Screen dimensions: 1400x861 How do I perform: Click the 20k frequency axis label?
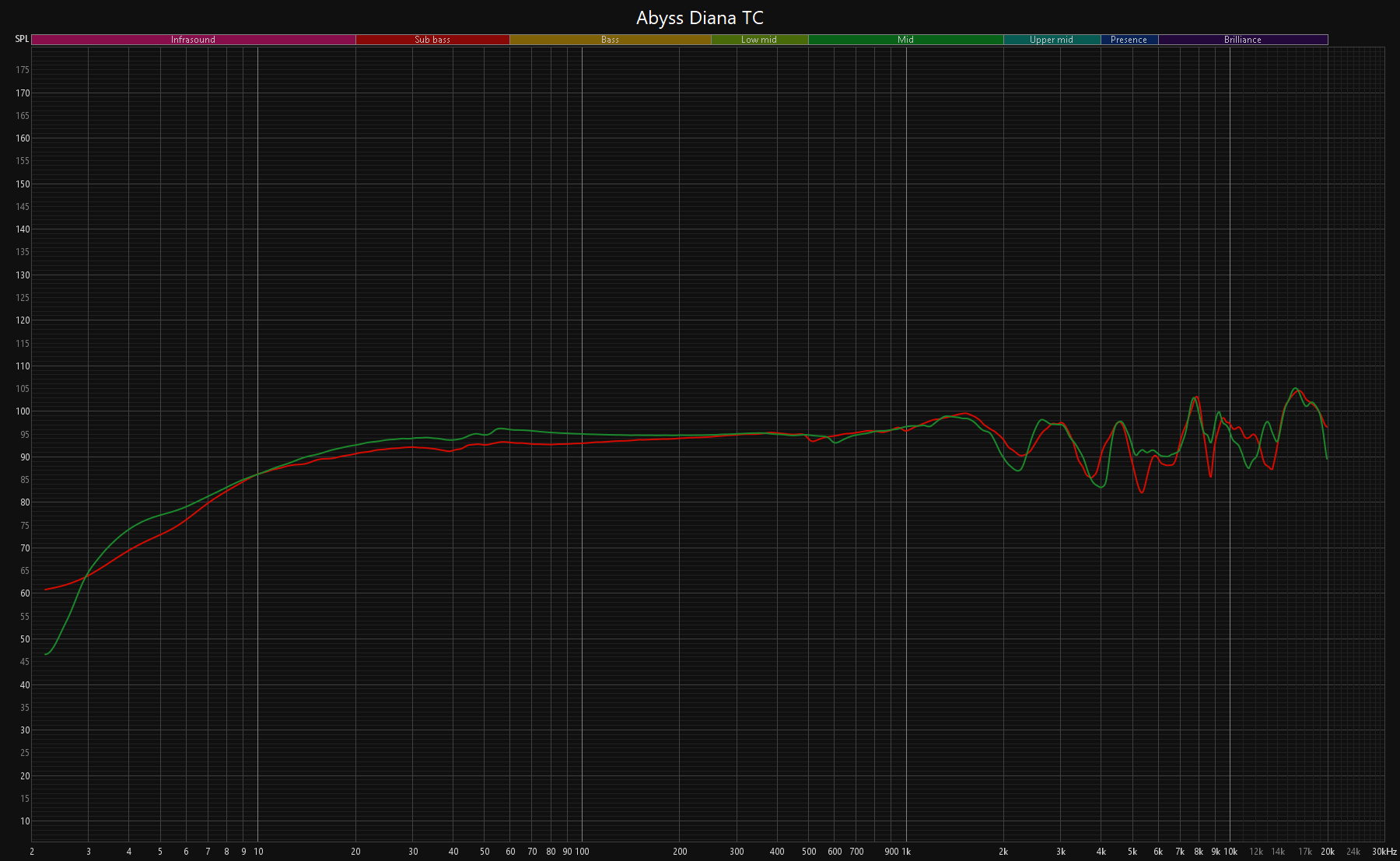pyautogui.click(x=1327, y=852)
